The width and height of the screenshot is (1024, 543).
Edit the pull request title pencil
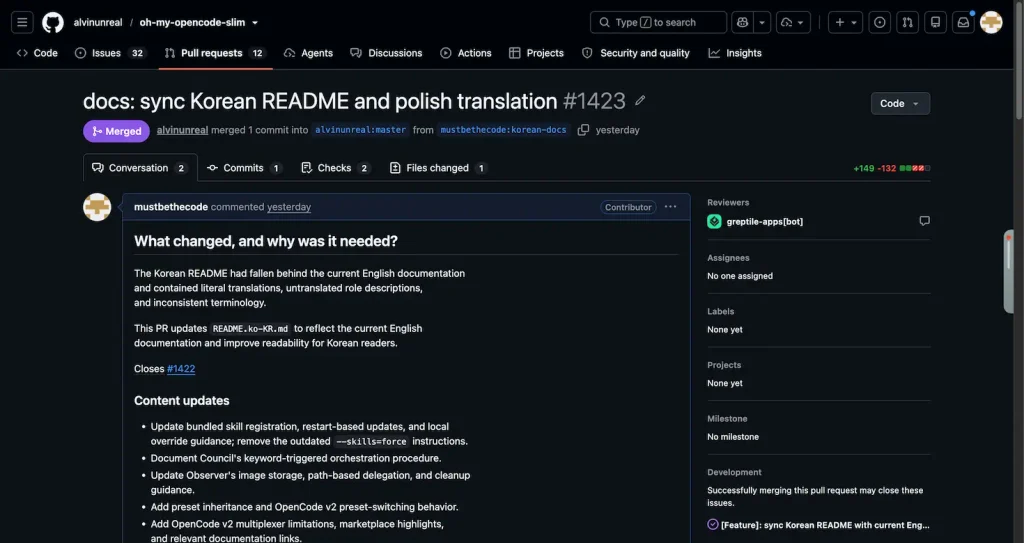click(x=640, y=101)
